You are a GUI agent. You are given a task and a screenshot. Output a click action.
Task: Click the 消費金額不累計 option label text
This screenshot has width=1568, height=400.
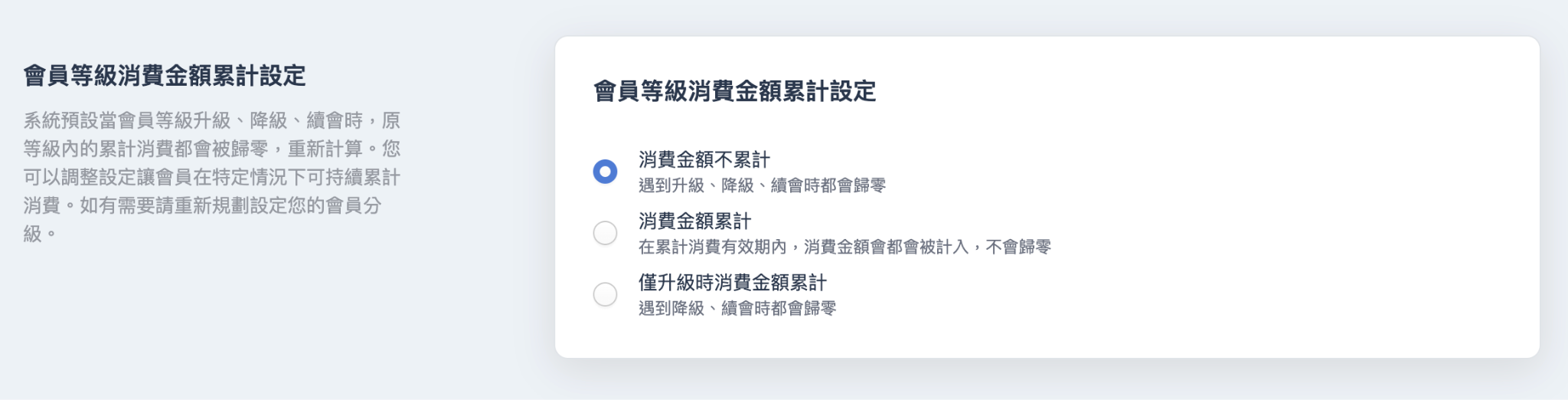704,159
